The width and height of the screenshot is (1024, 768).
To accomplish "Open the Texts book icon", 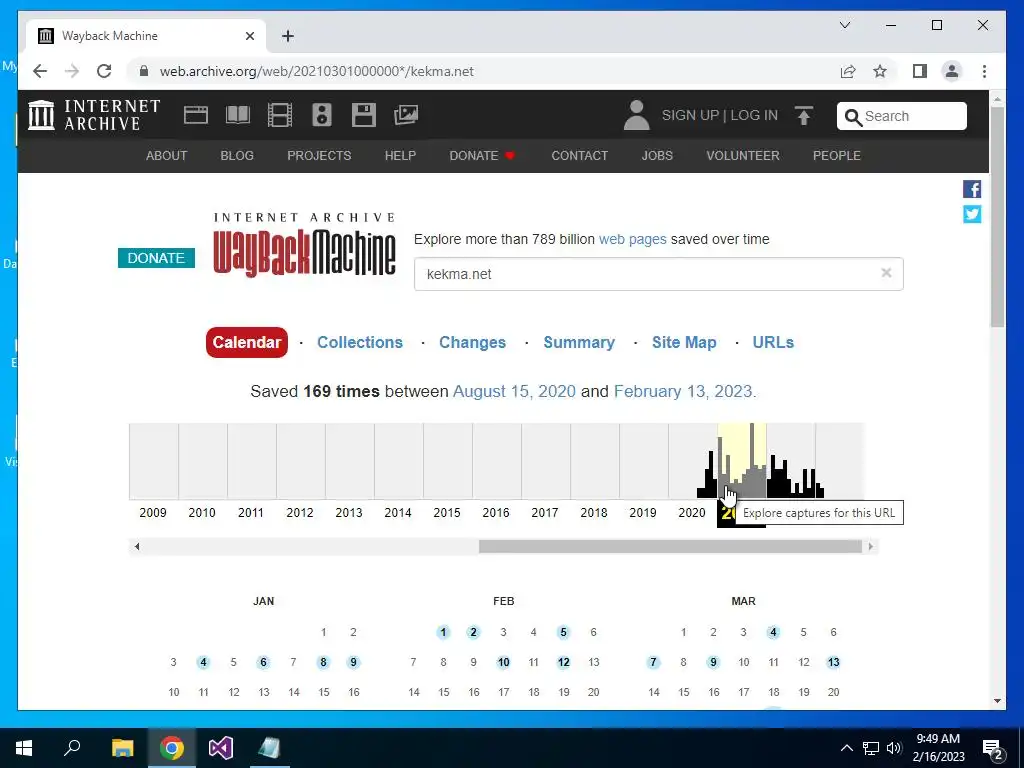I will pyautogui.click(x=238, y=115).
